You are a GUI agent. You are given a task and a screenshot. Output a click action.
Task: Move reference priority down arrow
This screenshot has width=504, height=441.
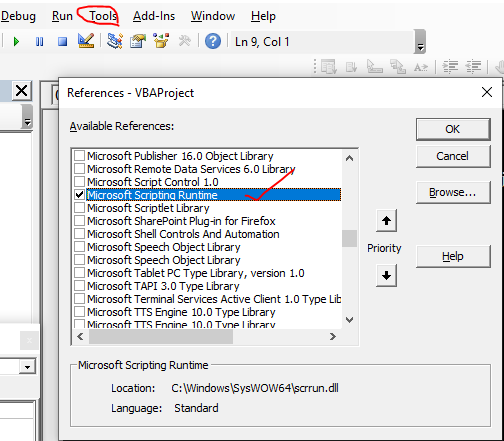pyautogui.click(x=386, y=275)
